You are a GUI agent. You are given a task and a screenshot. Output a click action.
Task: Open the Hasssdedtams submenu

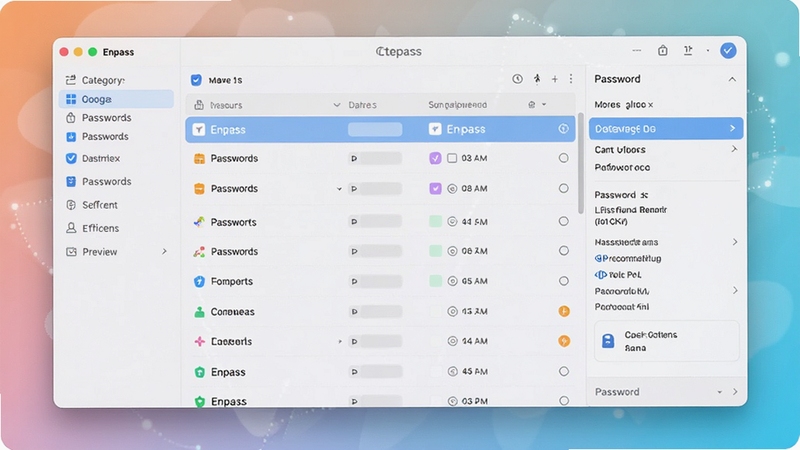[x=666, y=242]
